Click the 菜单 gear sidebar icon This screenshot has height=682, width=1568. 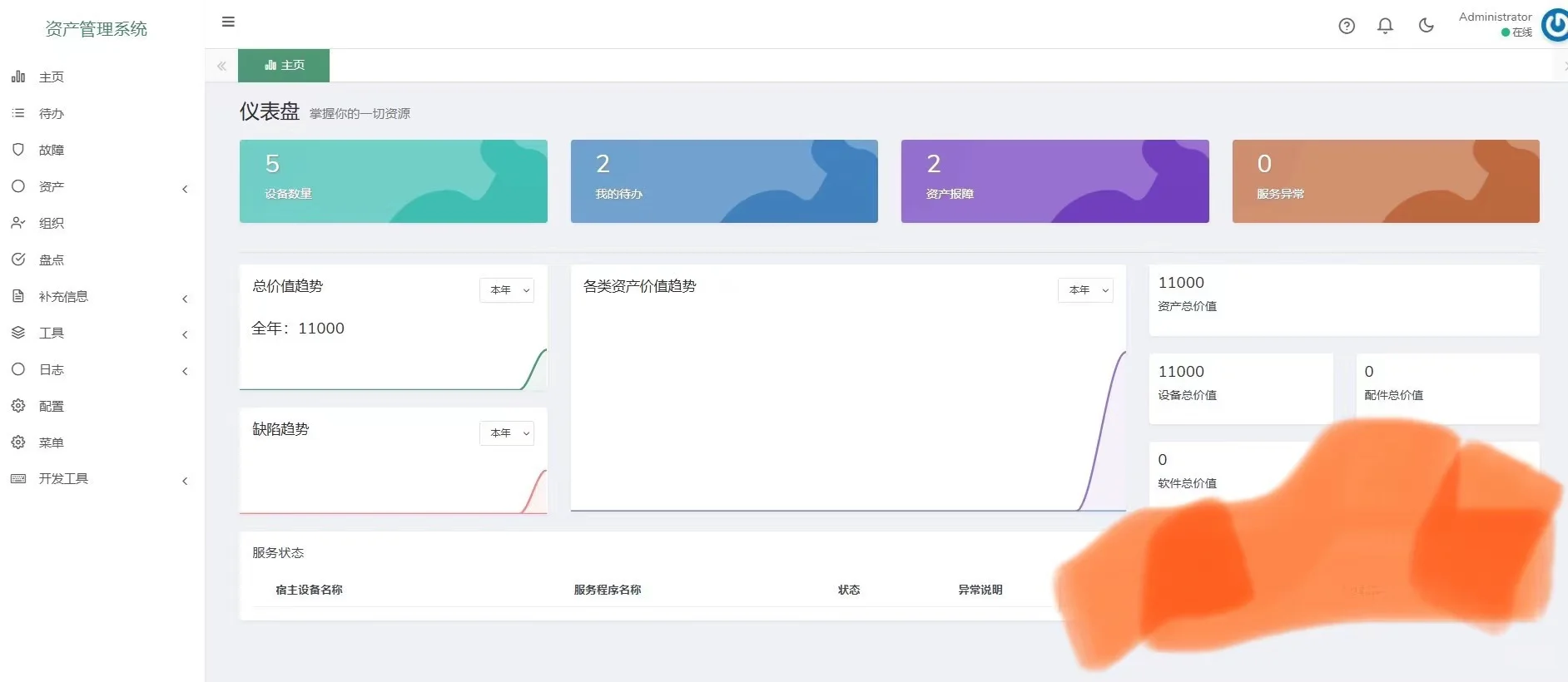(x=18, y=442)
